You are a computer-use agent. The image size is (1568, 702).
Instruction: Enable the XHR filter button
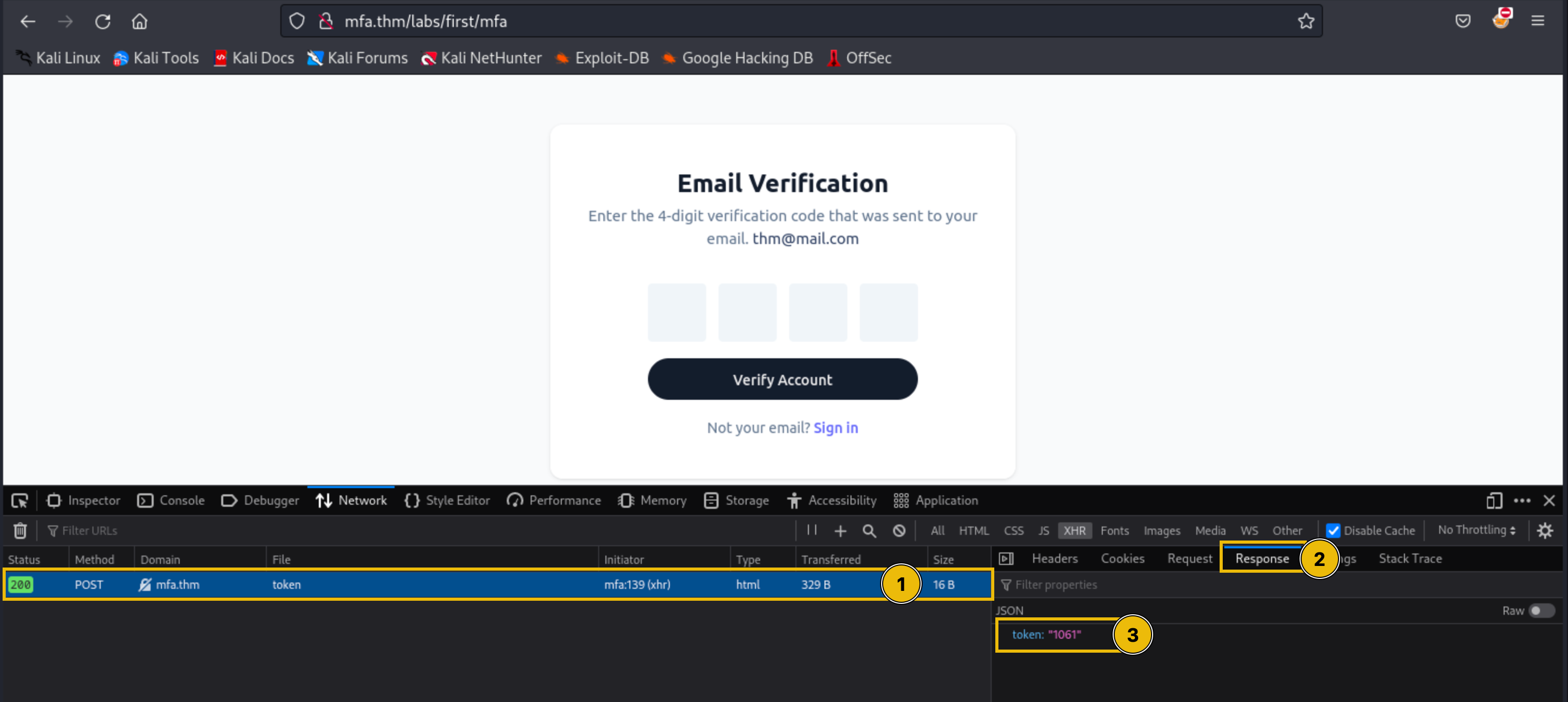point(1074,530)
